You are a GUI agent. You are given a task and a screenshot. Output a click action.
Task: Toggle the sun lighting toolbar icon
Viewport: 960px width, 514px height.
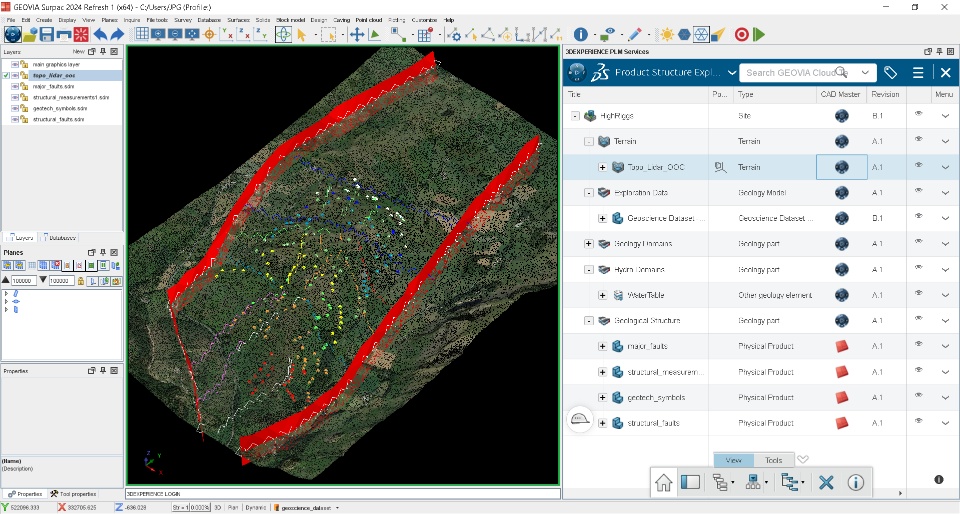coord(667,34)
